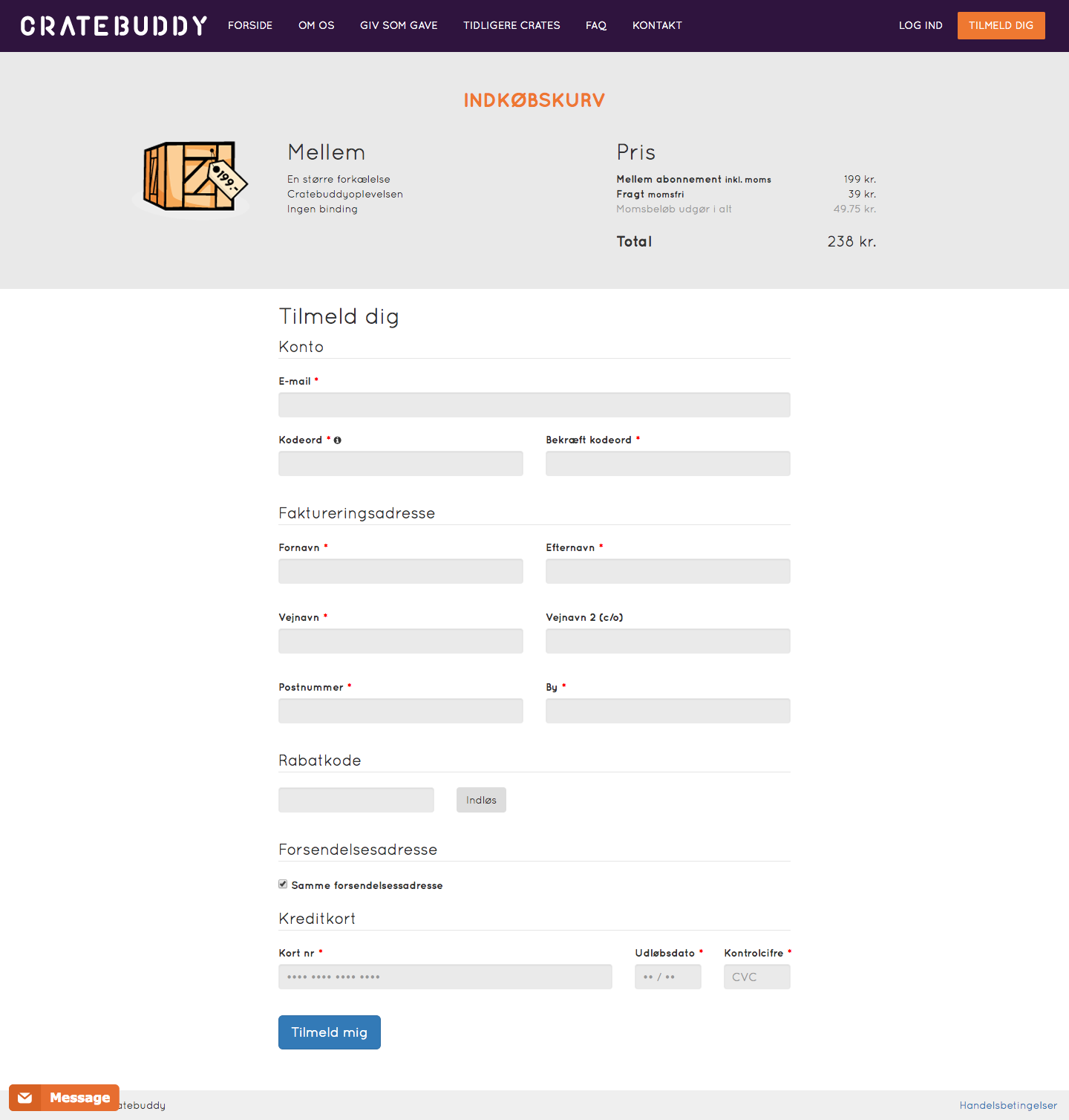Click the Rabatkode input field
Image resolution: width=1069 pixels, height=1120 pixels.
356,800
